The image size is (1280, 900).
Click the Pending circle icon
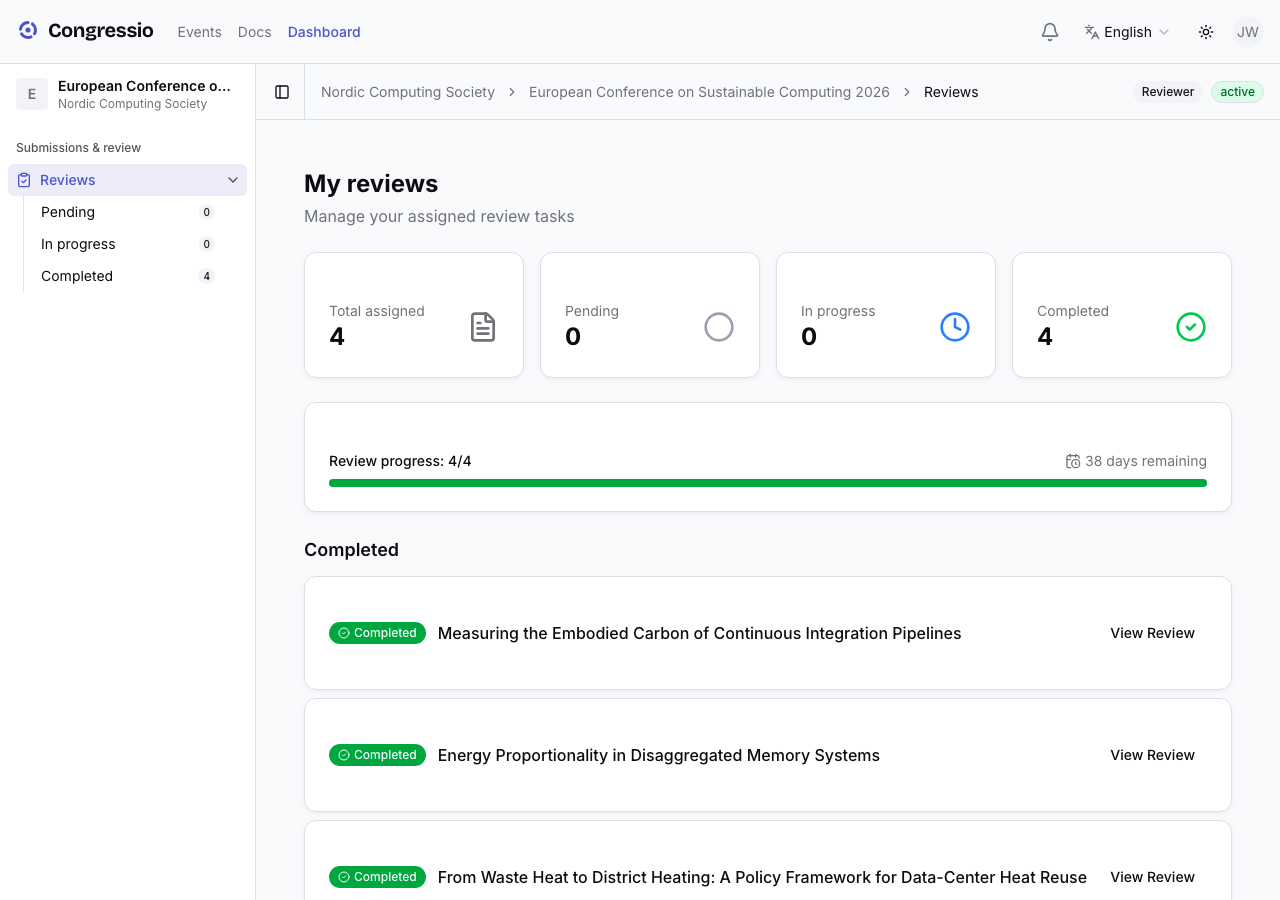coord(719,327)
